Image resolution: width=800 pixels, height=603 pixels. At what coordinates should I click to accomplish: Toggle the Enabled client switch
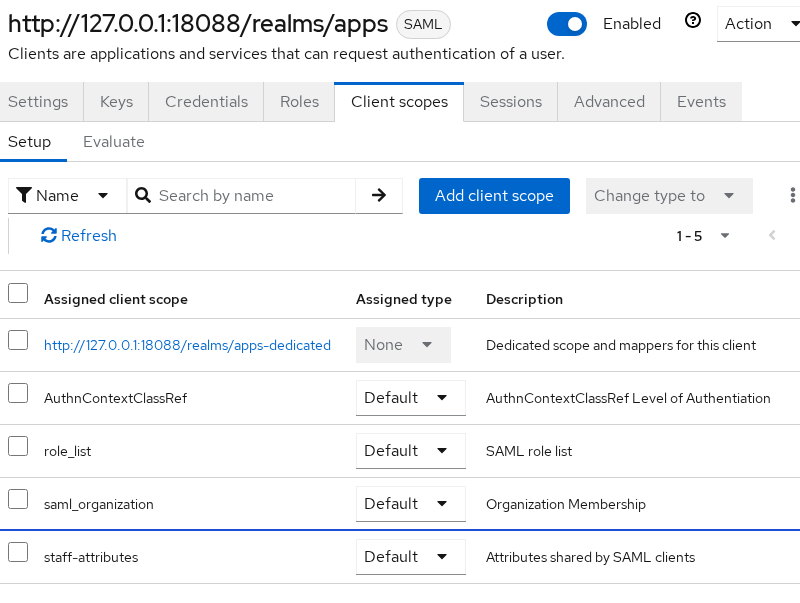[566, 24]
